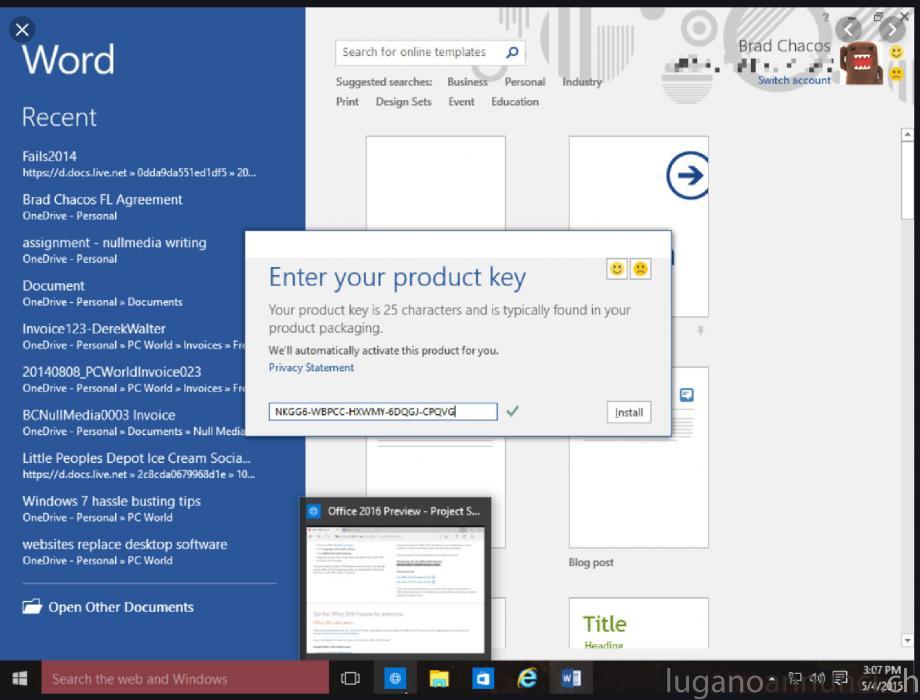Click inside the product key input field
This screenshot has width=920, height=700.
coord(383,411)
